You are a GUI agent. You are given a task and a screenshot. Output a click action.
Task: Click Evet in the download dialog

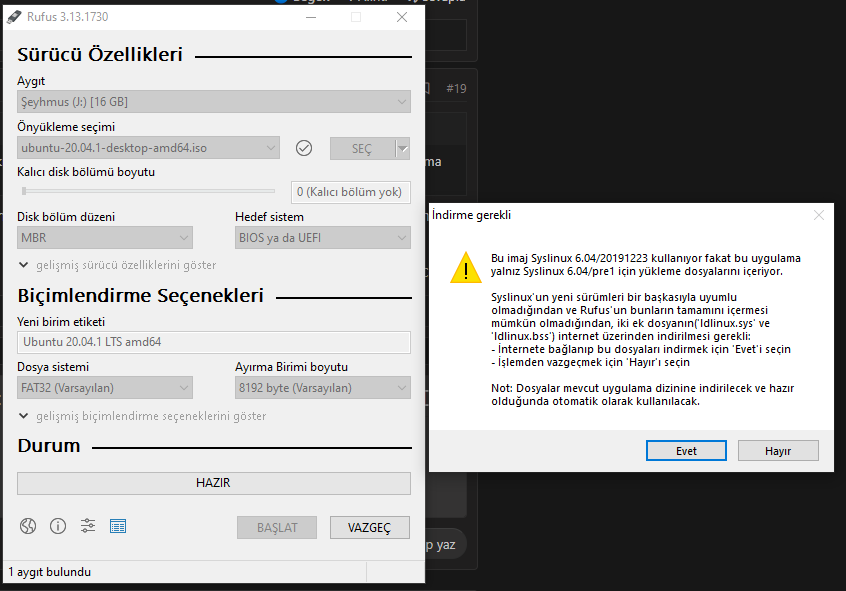(x=686, y=451)
